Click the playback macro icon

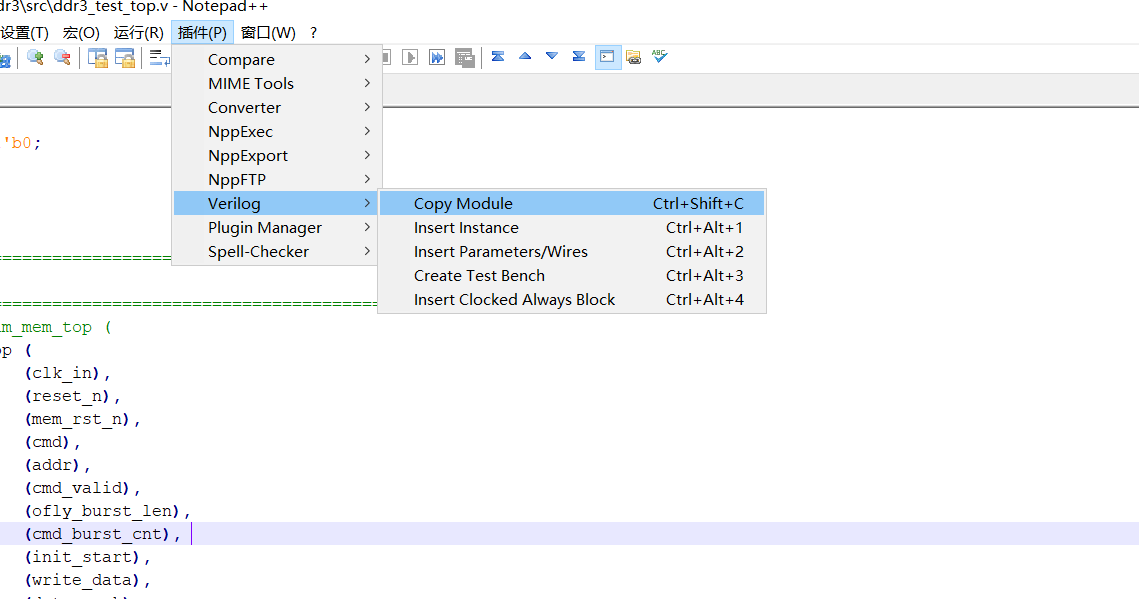coord(410,57)
